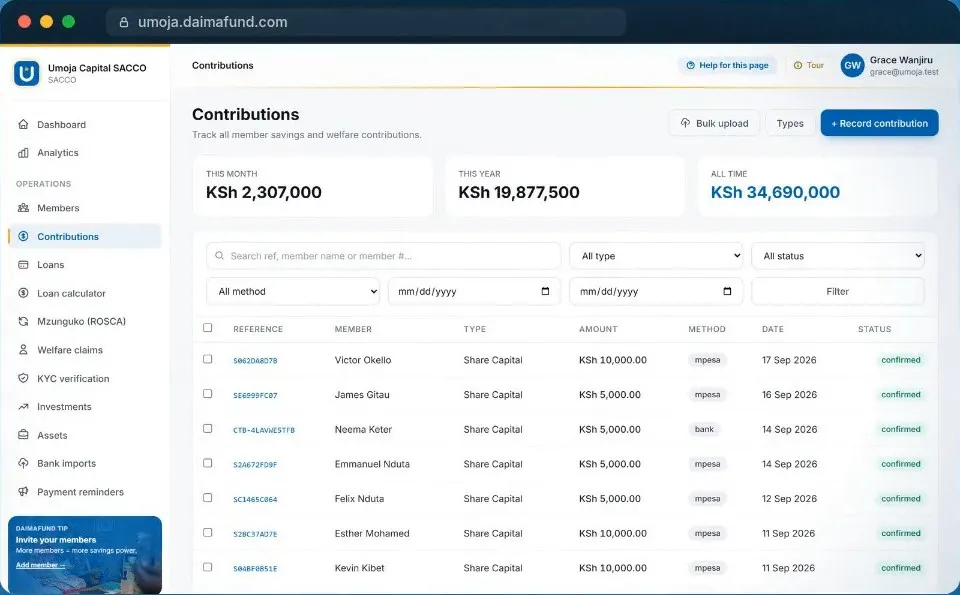The height and width of the screenshot is (595, 960).
Task: Click confirmed status for Victor Okello
Action: pos(901,360)
